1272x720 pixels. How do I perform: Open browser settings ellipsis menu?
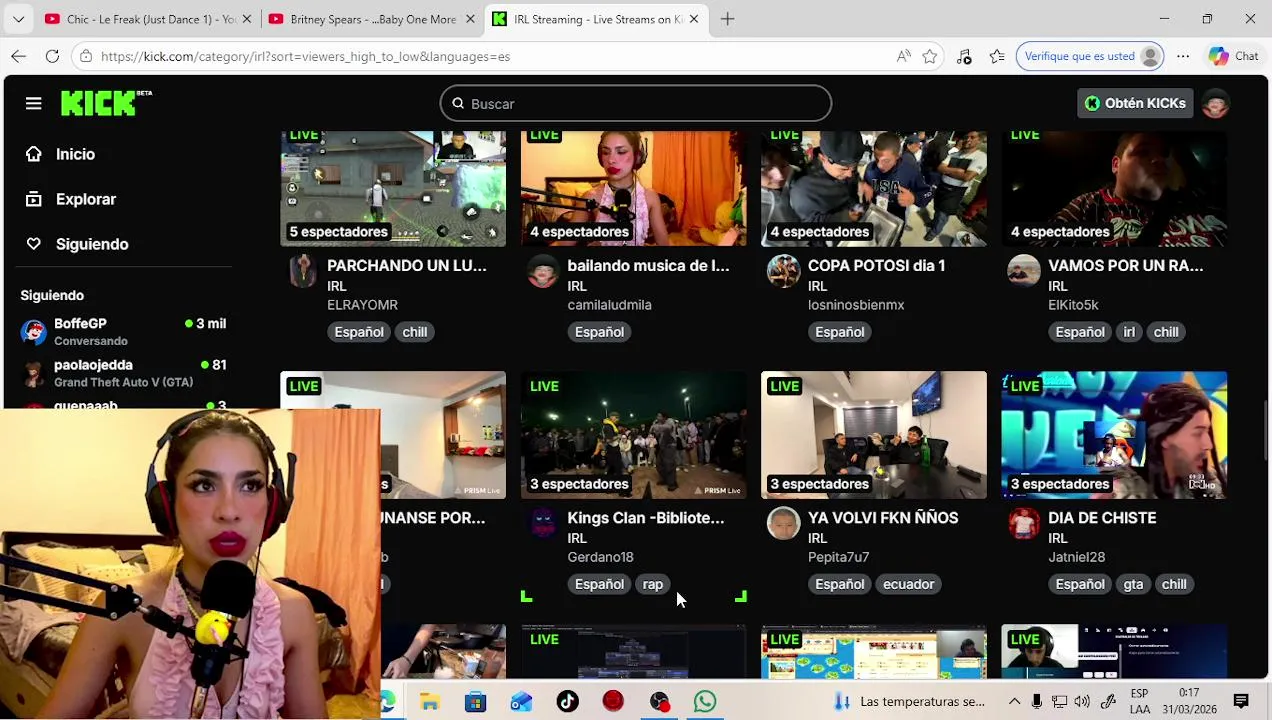[1183, 56]
